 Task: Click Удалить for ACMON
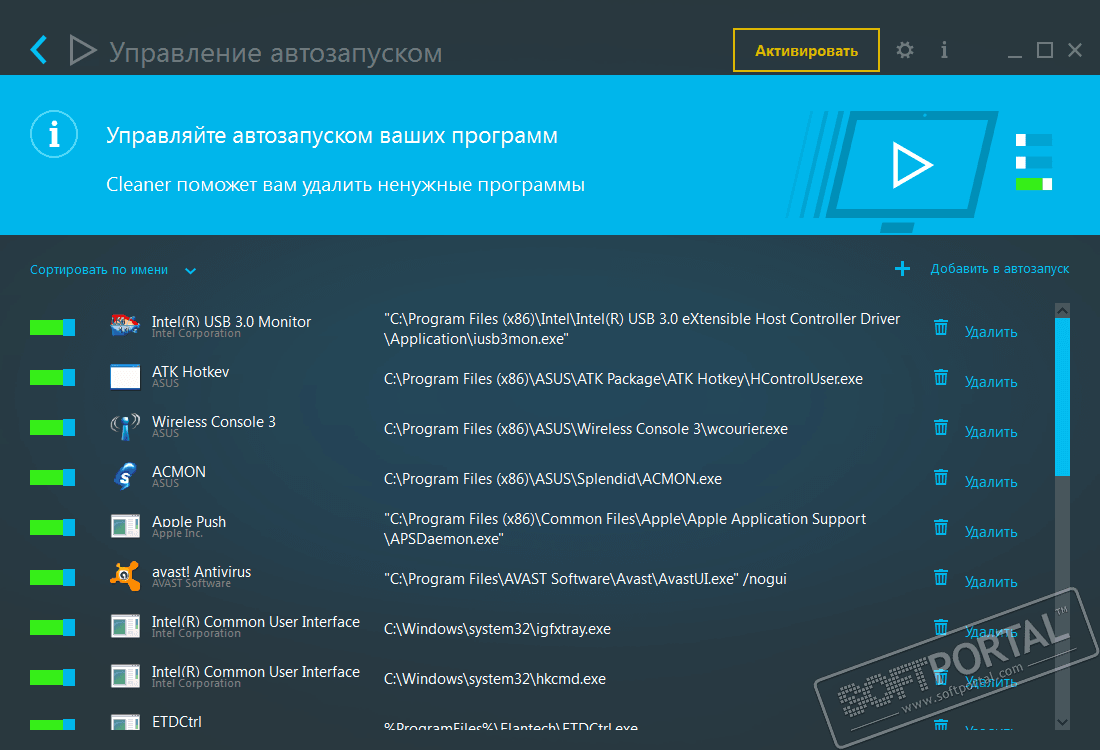[991, 482]
